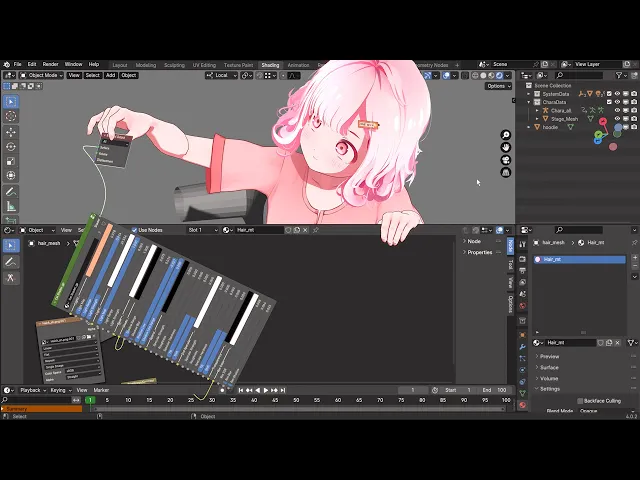The image size is (640, 480).
Task: Hide Stage_Mesh object with eye icon
Action: [618, 119]
